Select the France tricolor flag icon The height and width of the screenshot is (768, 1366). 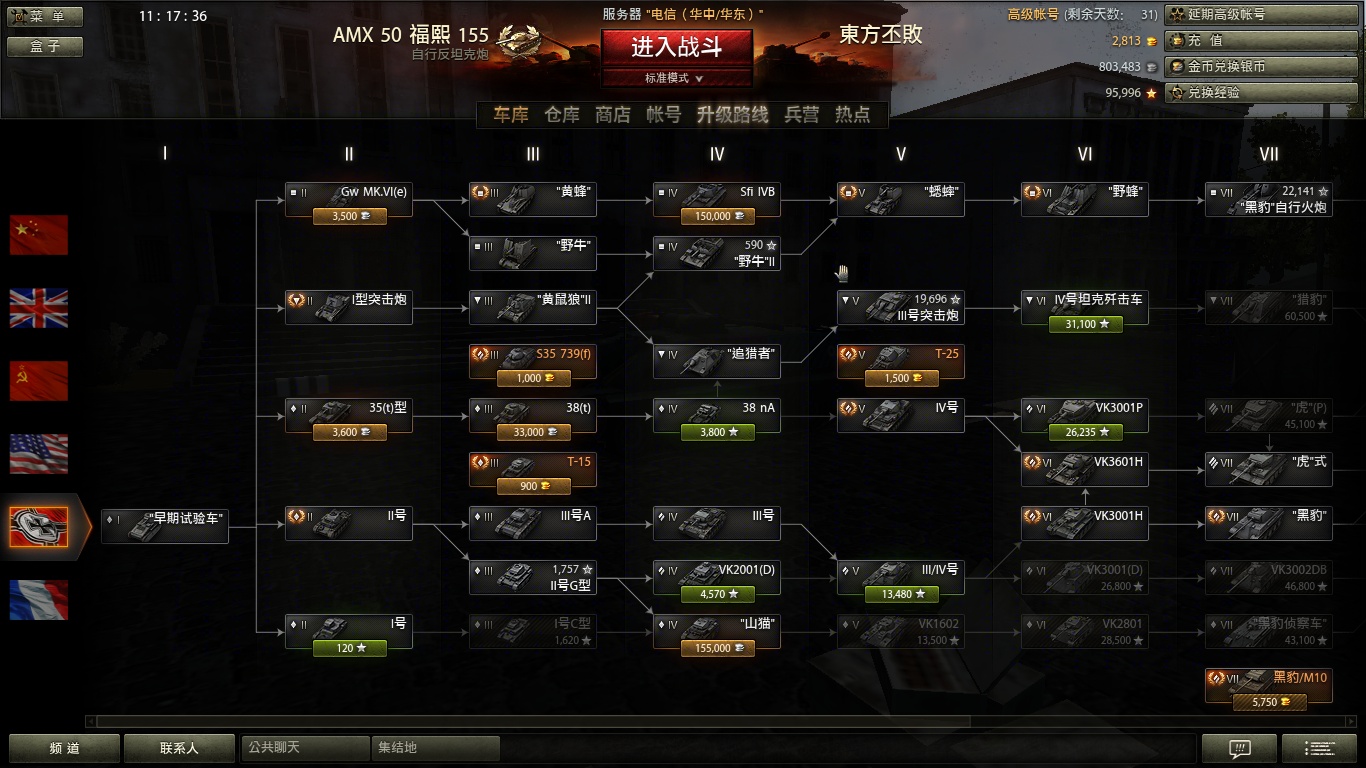pyautogui.click(x=39, y=600)
